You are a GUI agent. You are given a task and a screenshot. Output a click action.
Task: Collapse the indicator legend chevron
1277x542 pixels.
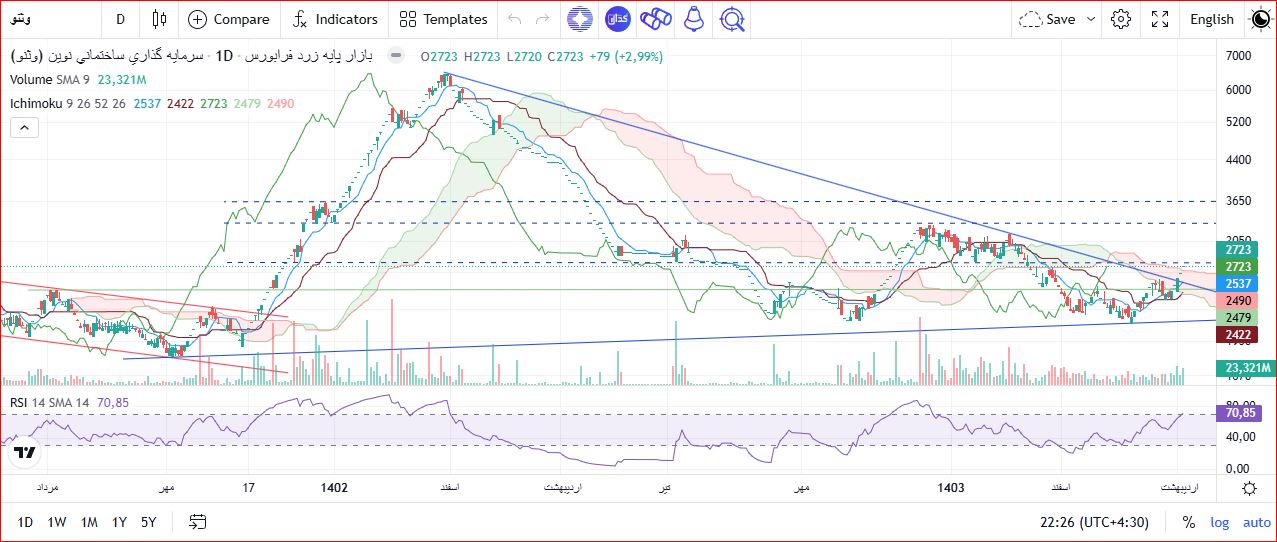coord(25,127)
